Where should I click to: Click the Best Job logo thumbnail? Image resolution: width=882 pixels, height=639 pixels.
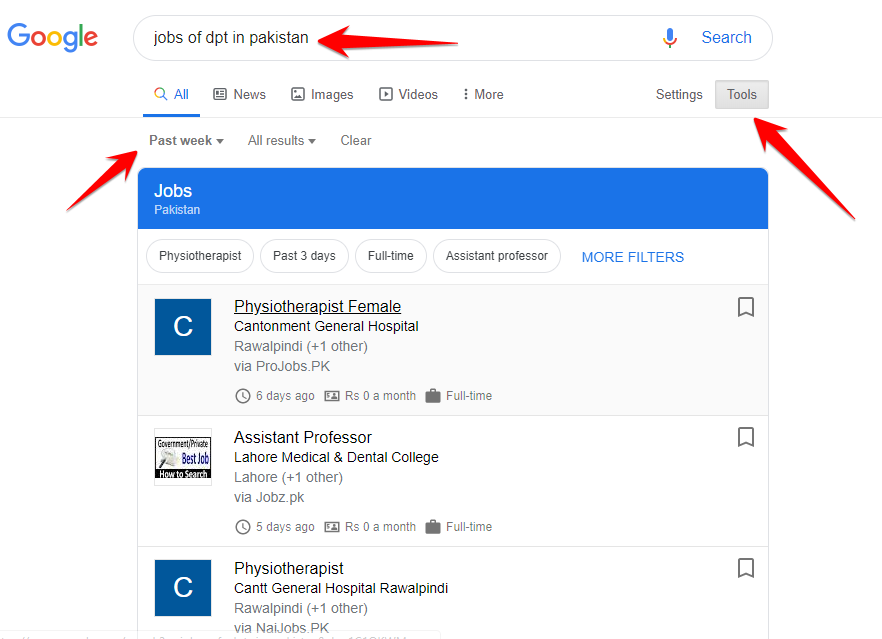pyautogui.click(x=183, y=457)
